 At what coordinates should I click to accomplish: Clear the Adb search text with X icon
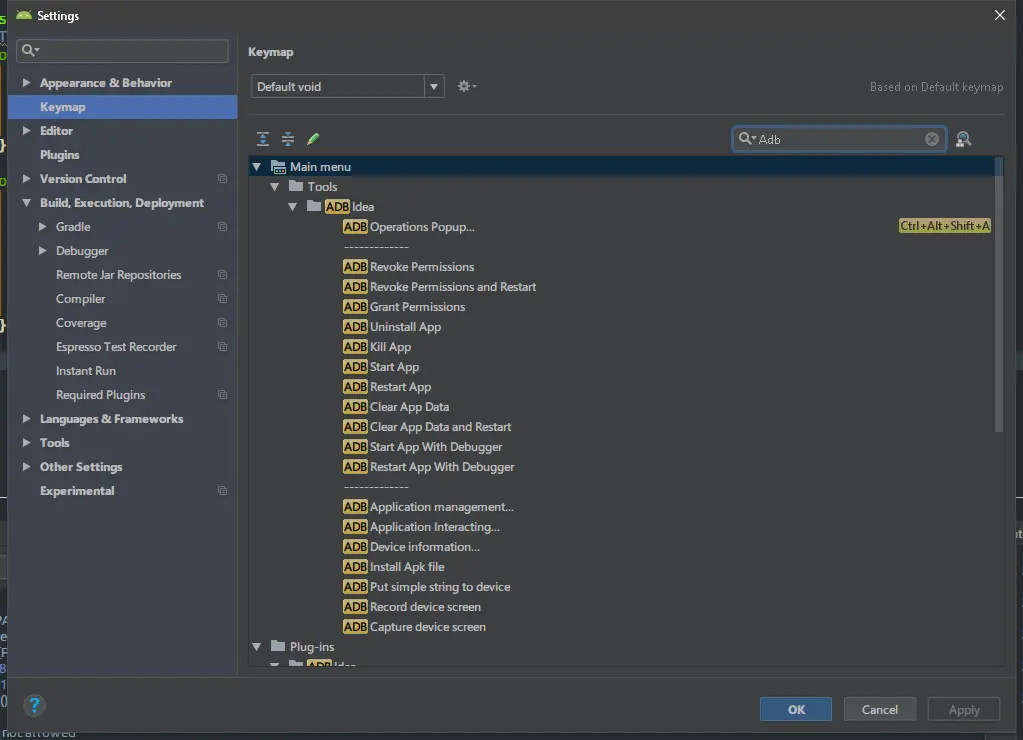[x=932, y=139]
